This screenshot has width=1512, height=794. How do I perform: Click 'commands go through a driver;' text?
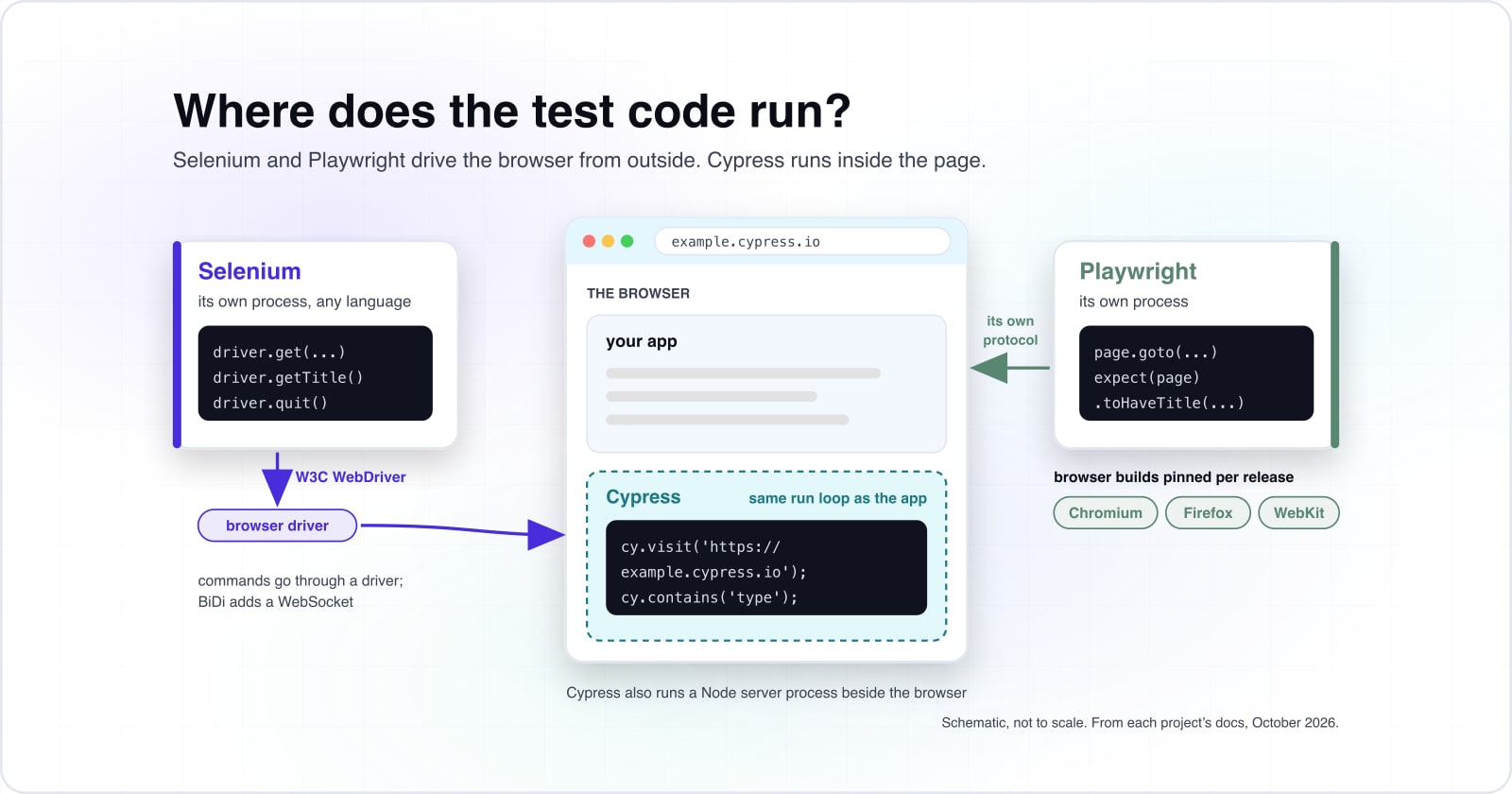point(301,581)
